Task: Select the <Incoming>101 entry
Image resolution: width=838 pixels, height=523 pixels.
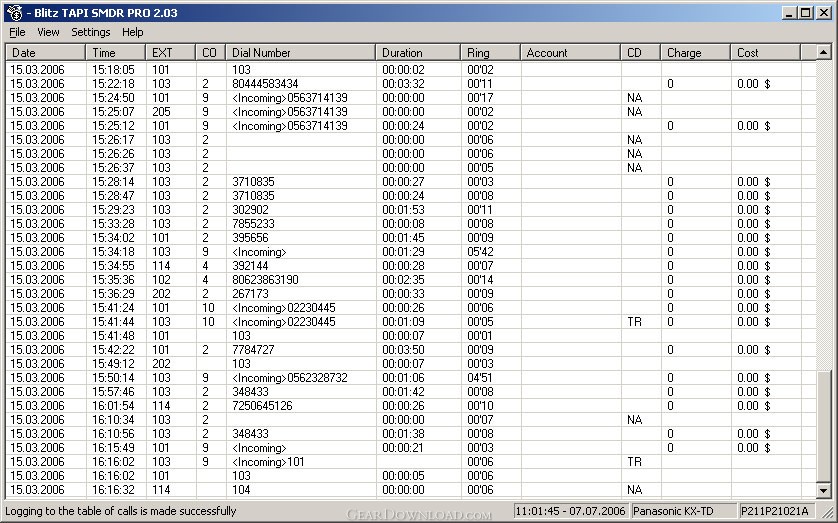Action: click(x=268, y=462)
